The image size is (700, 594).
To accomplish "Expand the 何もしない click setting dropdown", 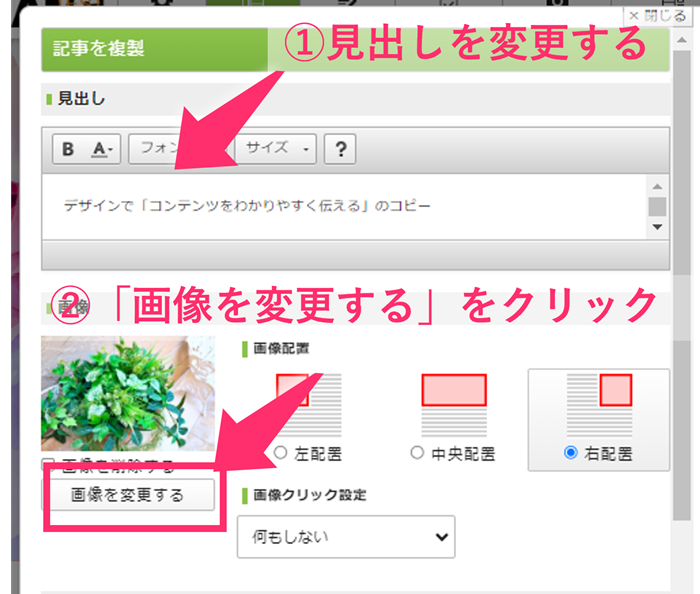I will pos(346,537).
